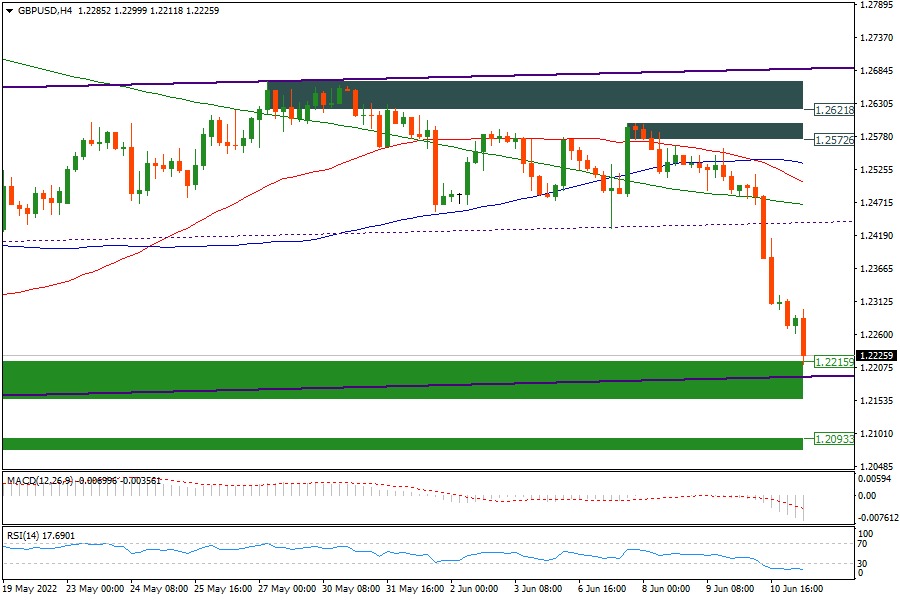Click the 1.27895 price on the price scale
This screenshot has width=900, height=600.
[876, 5]
